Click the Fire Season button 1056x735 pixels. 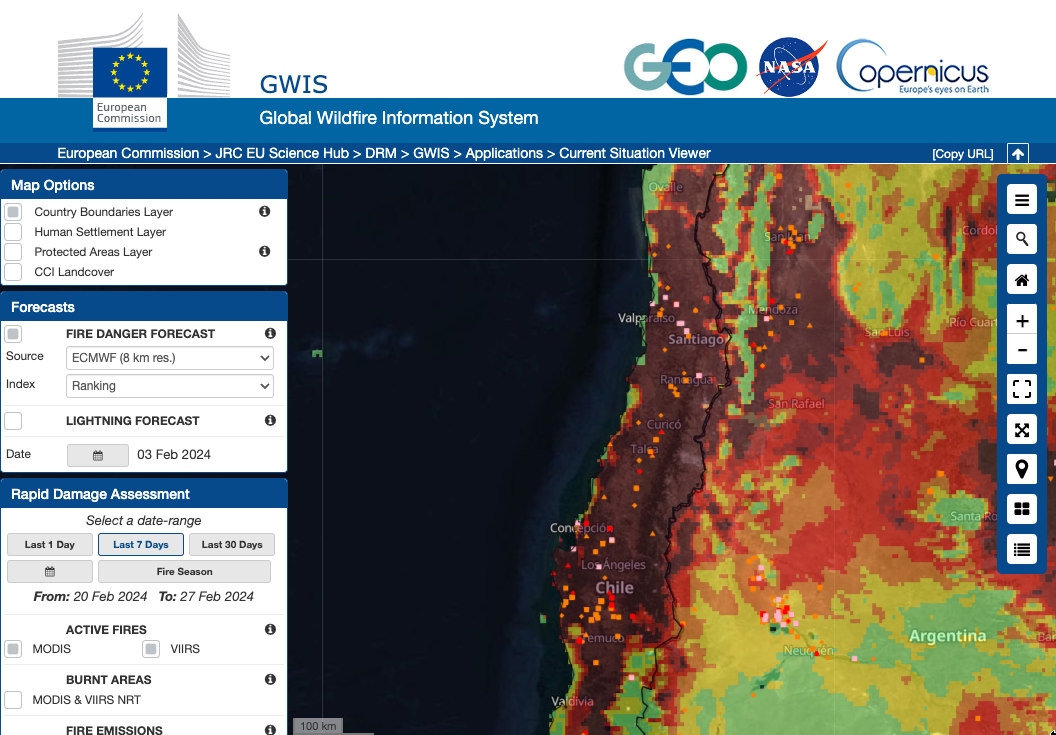tap(184, 571)
